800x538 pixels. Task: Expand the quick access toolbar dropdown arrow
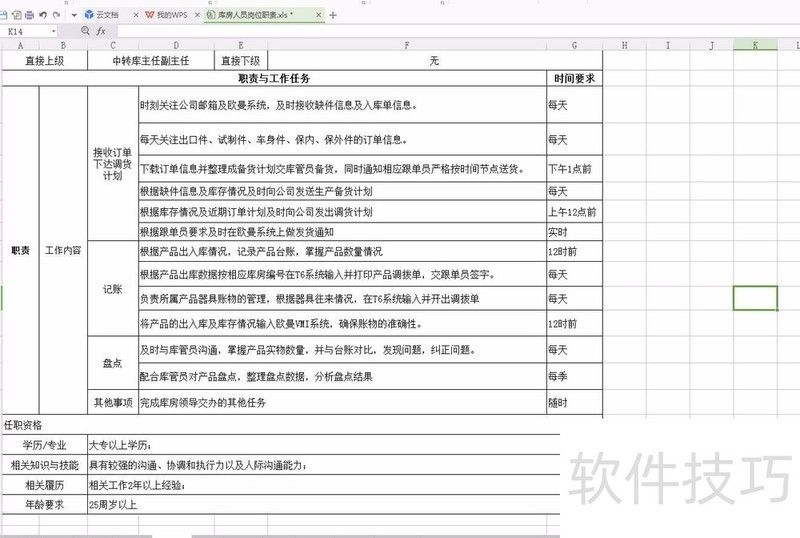(76, 15)
